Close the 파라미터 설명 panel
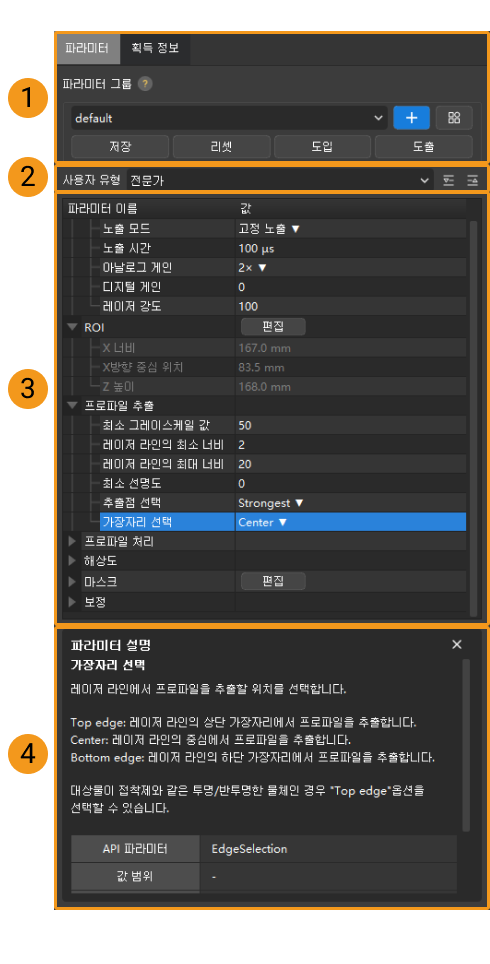 457,644
